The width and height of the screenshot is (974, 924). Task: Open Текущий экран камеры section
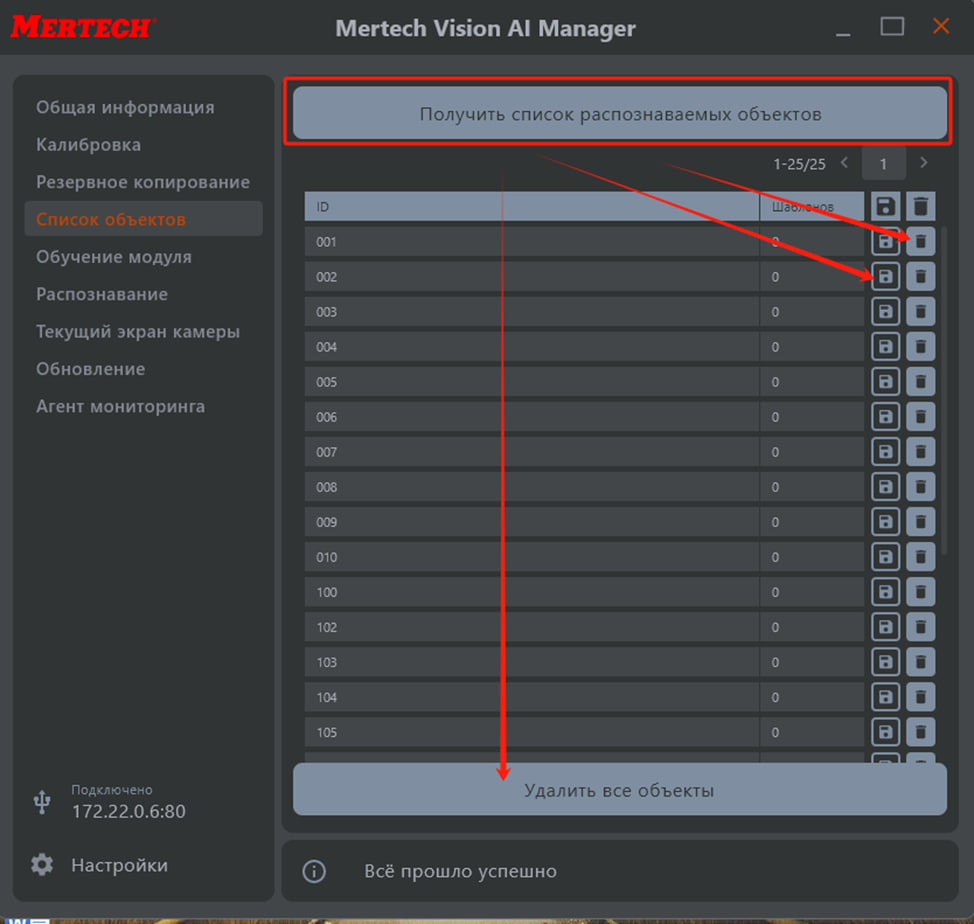point(138,332)
